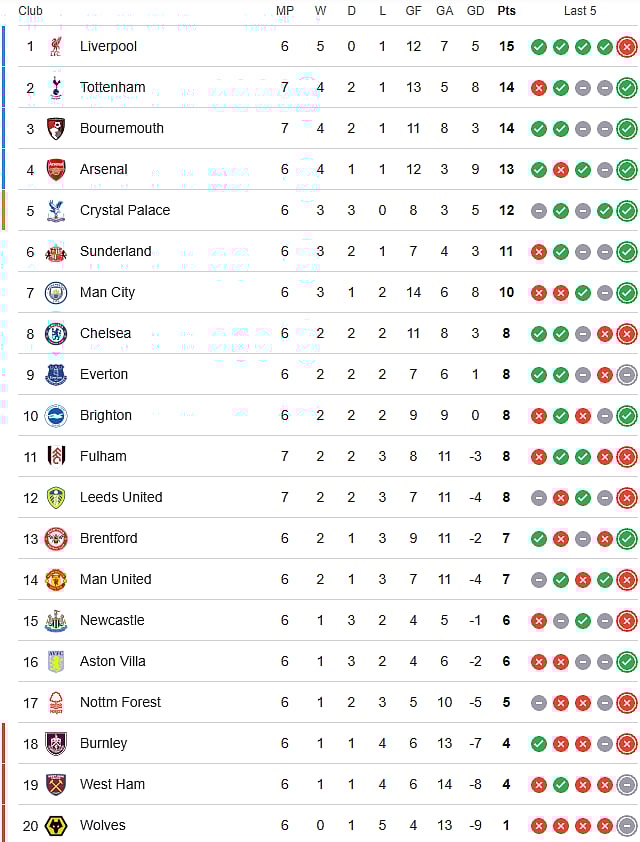Image resolution: width=640 pixels, height=842 pixels.
Task: Click the Burnley club crest
Action: coord(55,743)
